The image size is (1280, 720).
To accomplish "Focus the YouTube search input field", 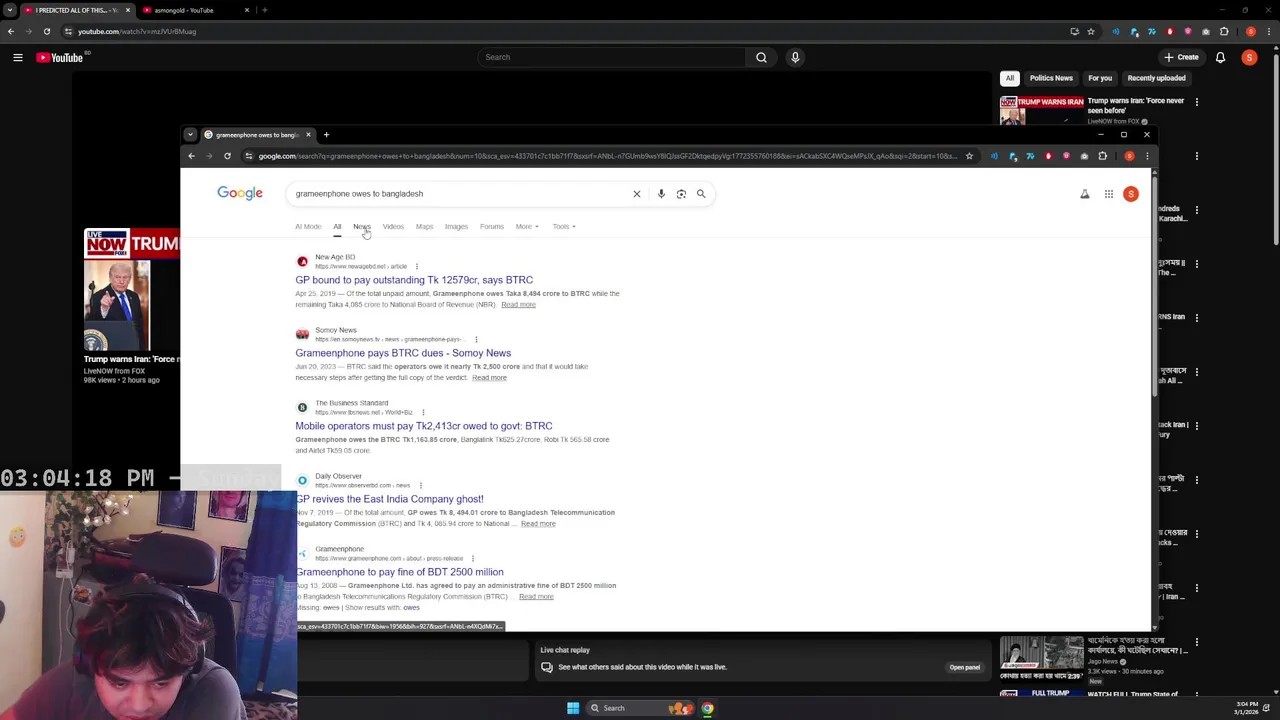I will [x=612, y=57].
